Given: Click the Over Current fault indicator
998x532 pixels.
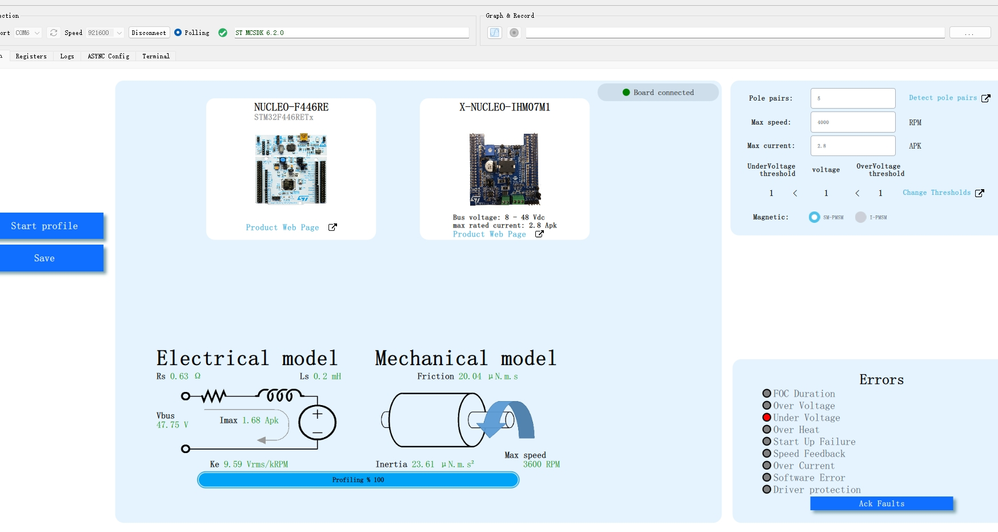Looking at the screenshot, I should coord(766,466).
